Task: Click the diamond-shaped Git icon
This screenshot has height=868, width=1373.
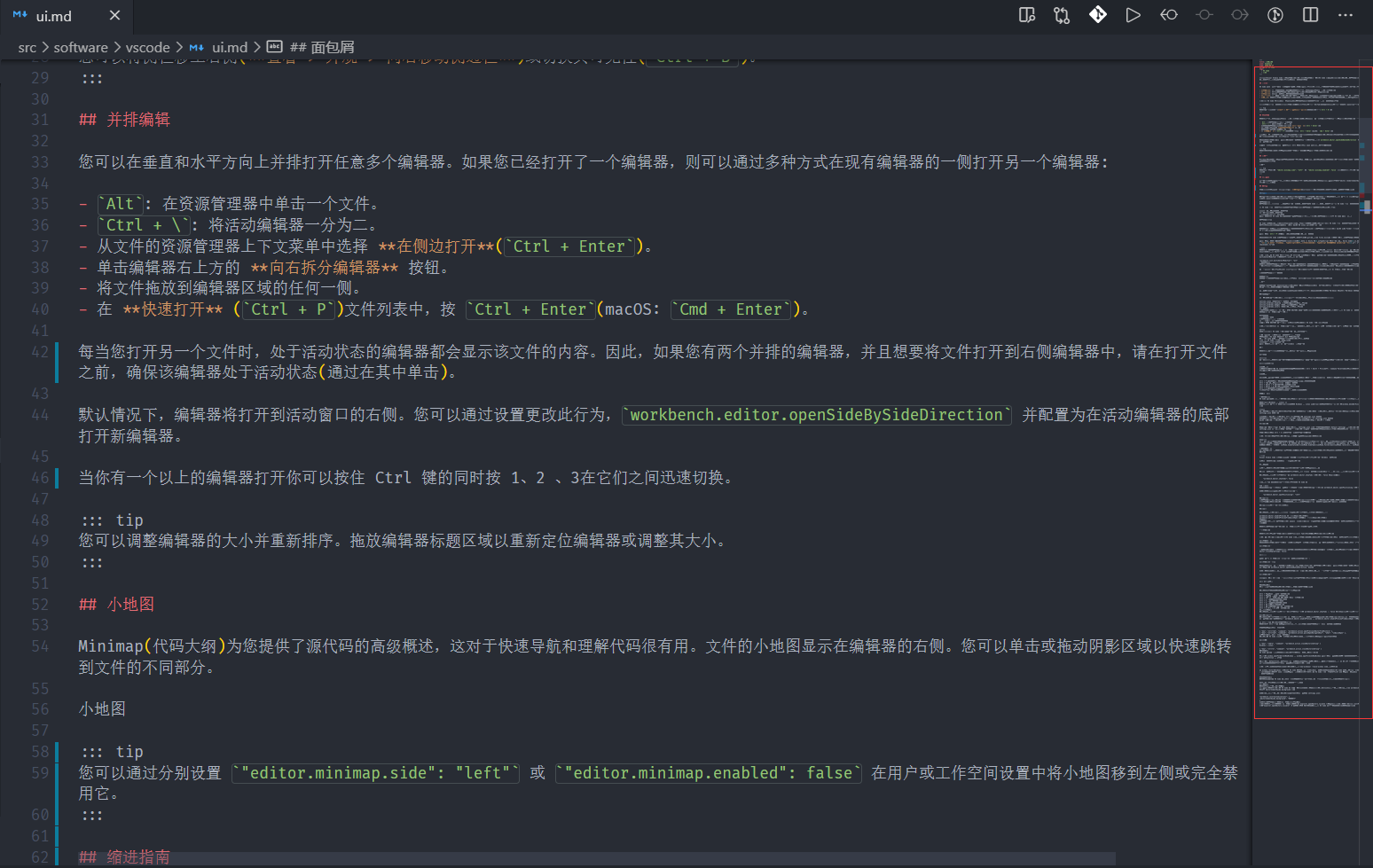Action: pyautogui.click(x=1098, y=15)
